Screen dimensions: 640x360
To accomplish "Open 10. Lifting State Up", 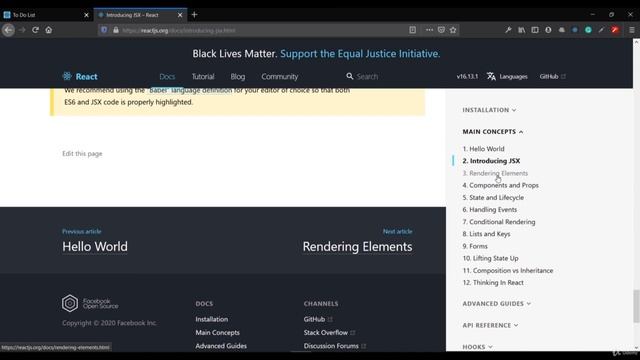I will click(x=490, y=258).
